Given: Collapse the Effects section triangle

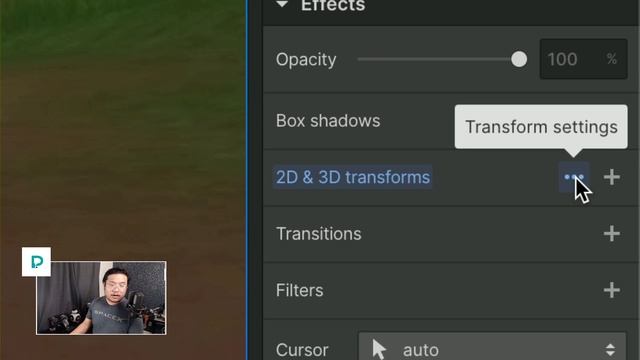Looking at the screenshot, I should [282, 4].
